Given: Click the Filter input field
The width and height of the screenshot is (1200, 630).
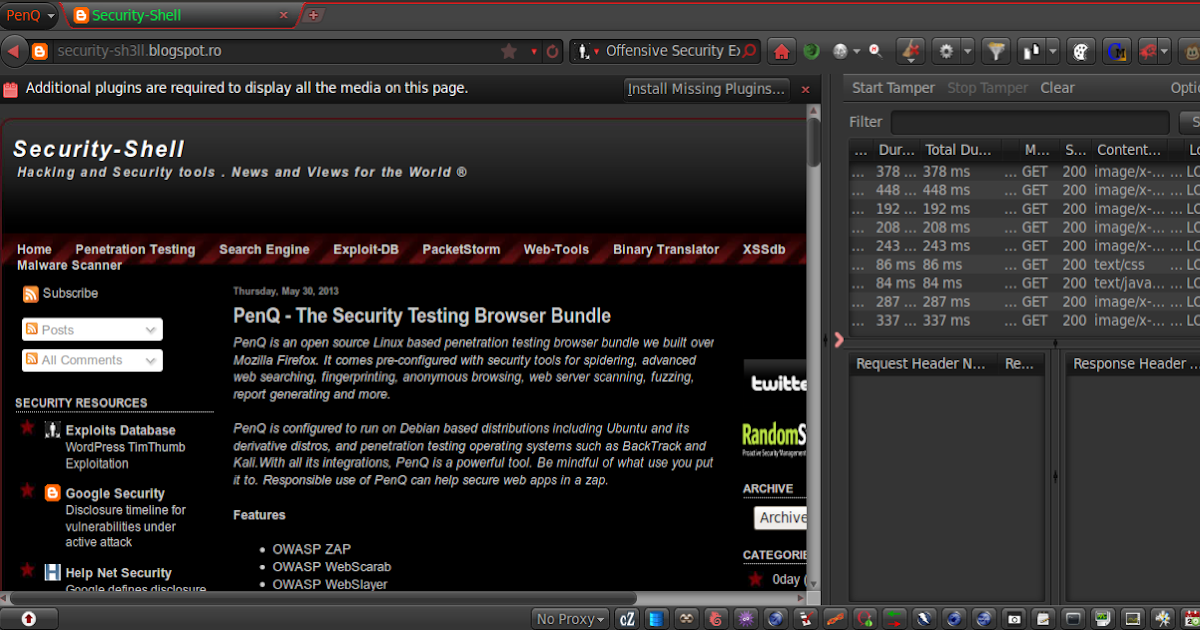Looking at the screenshot, I should 1030,122.
